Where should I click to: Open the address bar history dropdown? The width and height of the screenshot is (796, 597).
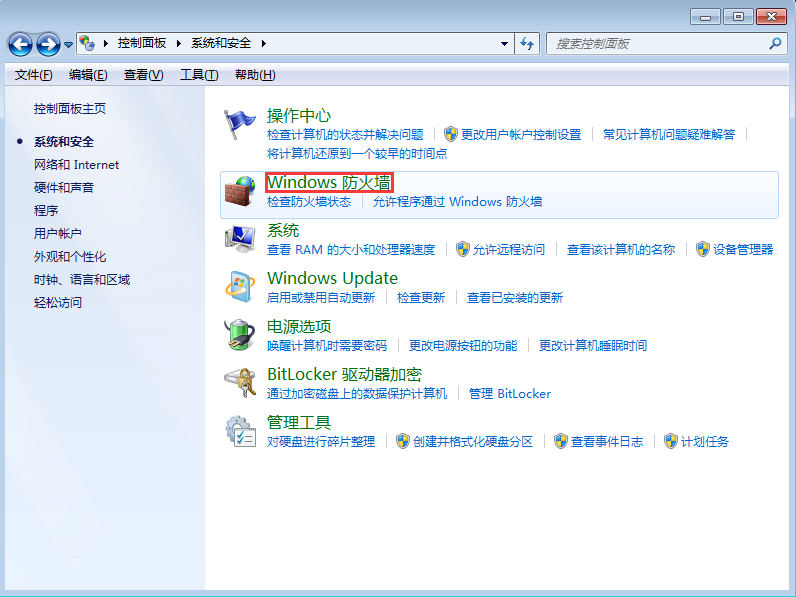(505, 44)
